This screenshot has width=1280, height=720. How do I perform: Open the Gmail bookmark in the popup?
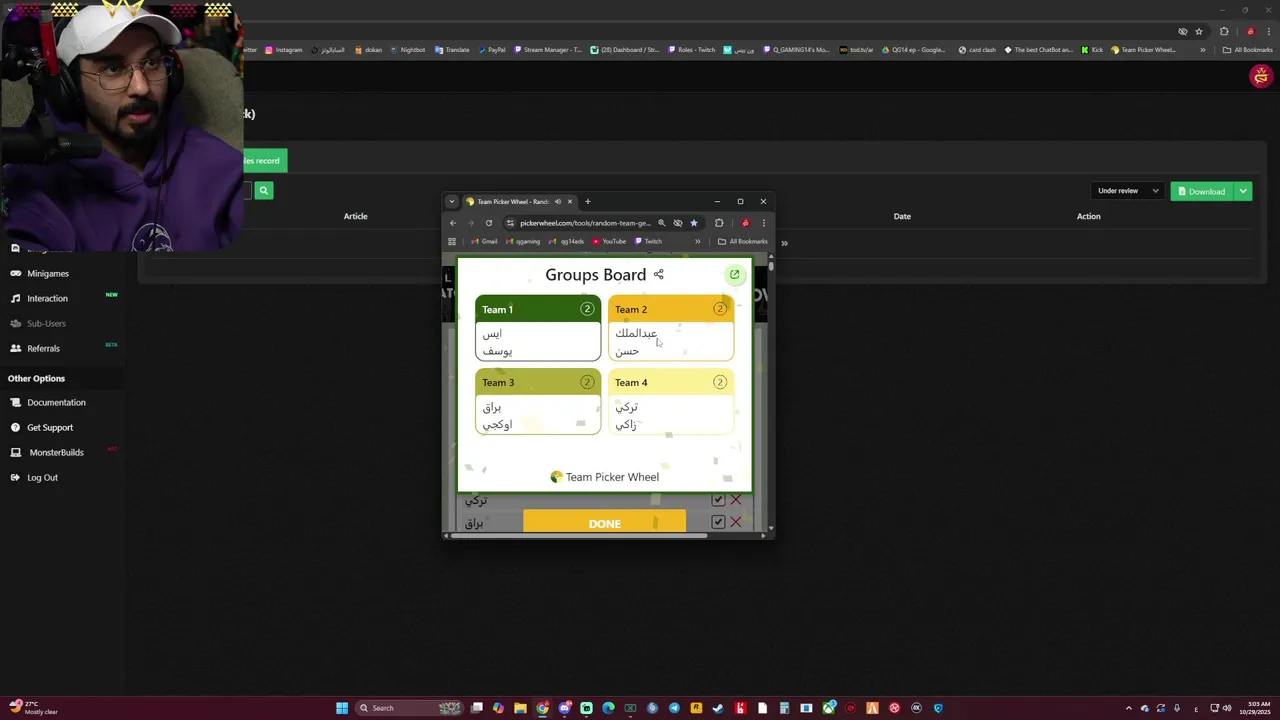pos(484,241)
